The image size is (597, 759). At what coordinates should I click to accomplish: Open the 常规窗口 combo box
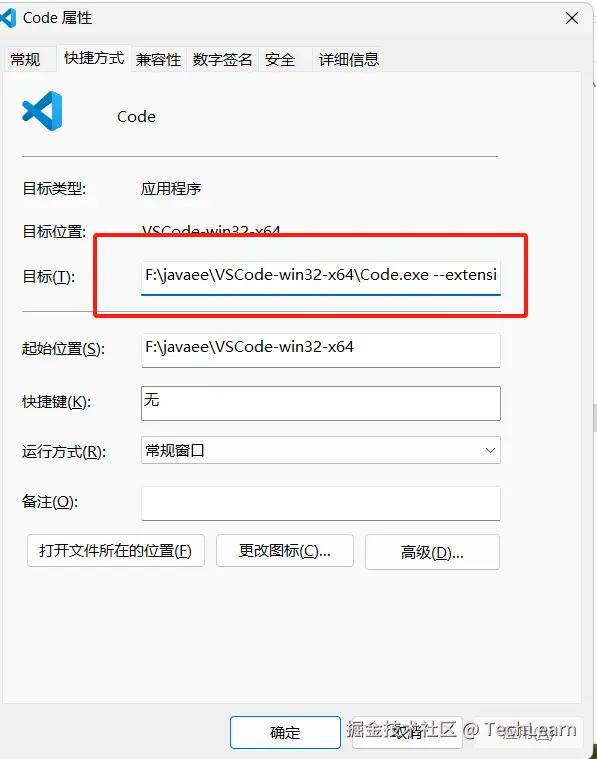[x=321, y=451]
